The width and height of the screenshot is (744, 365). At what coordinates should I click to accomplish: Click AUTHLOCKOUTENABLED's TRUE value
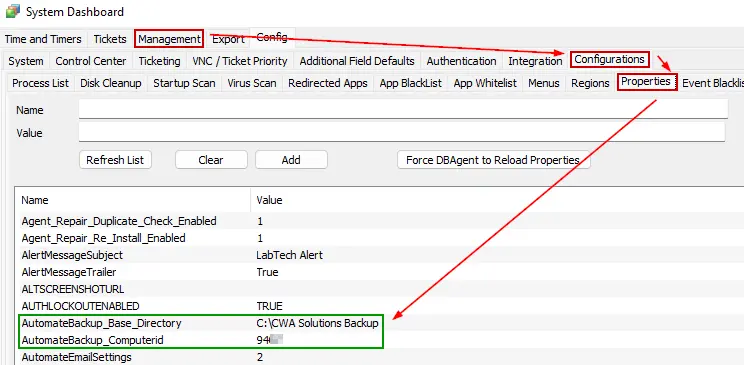point(269,306)
